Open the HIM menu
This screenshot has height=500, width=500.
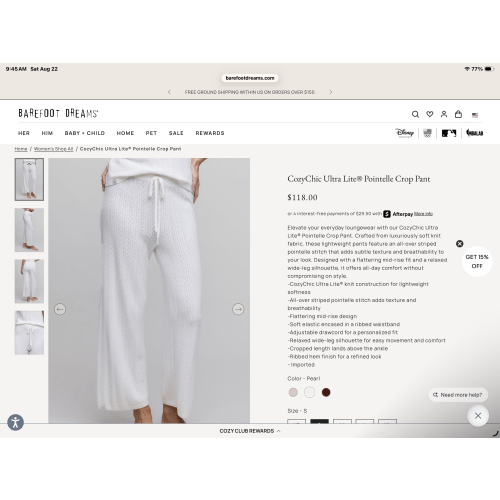(x=47, y=133)
